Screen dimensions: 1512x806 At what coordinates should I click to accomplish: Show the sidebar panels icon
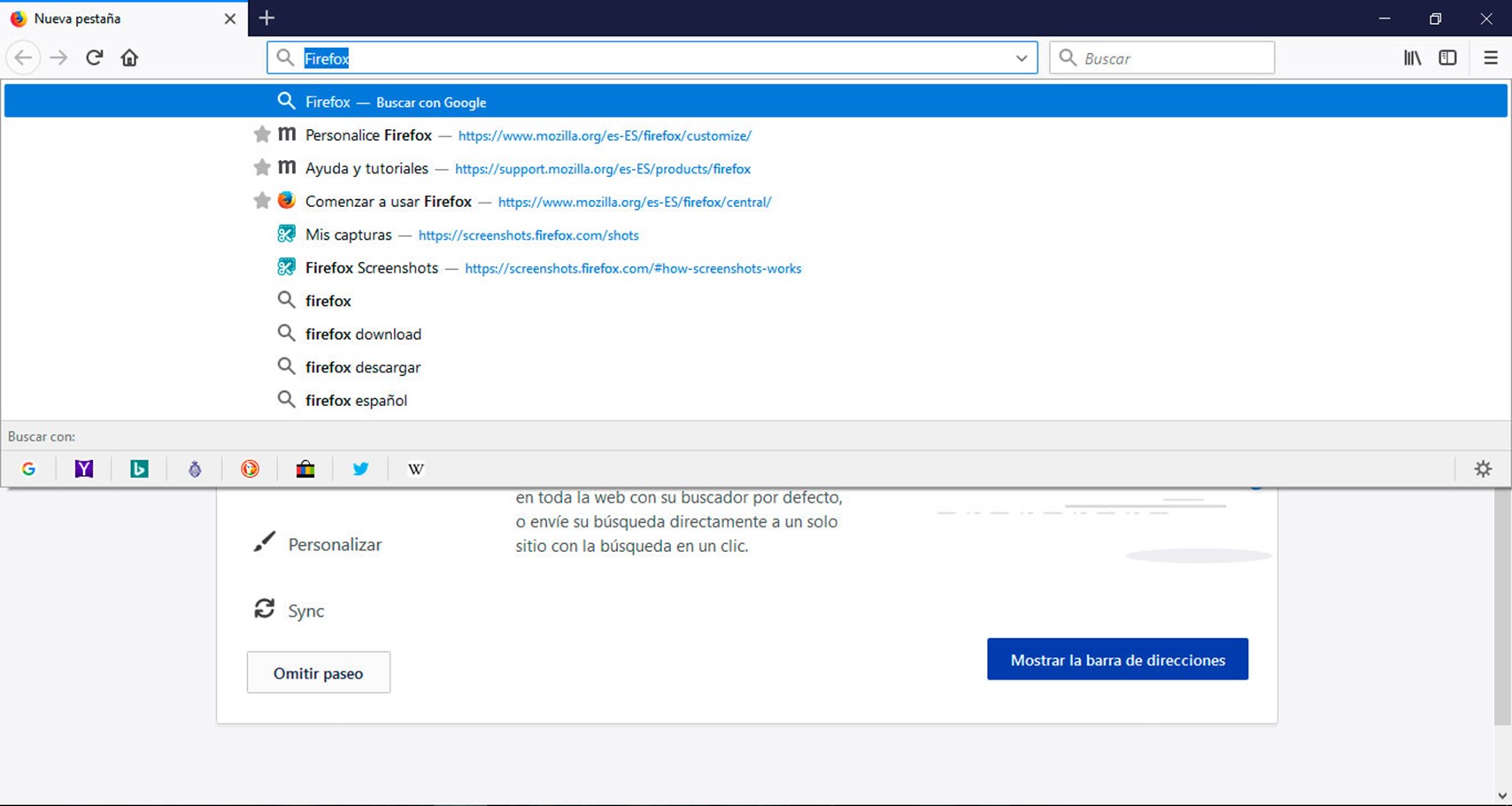[x=1447, y=58]
